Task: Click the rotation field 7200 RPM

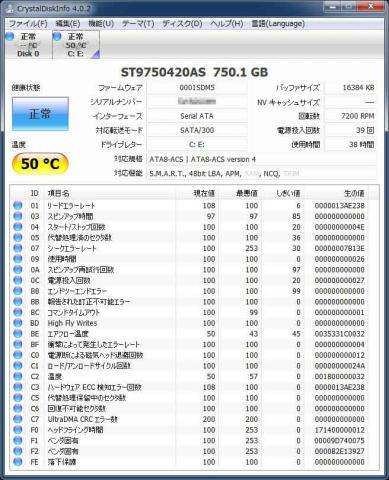Action: coord(350,116)
